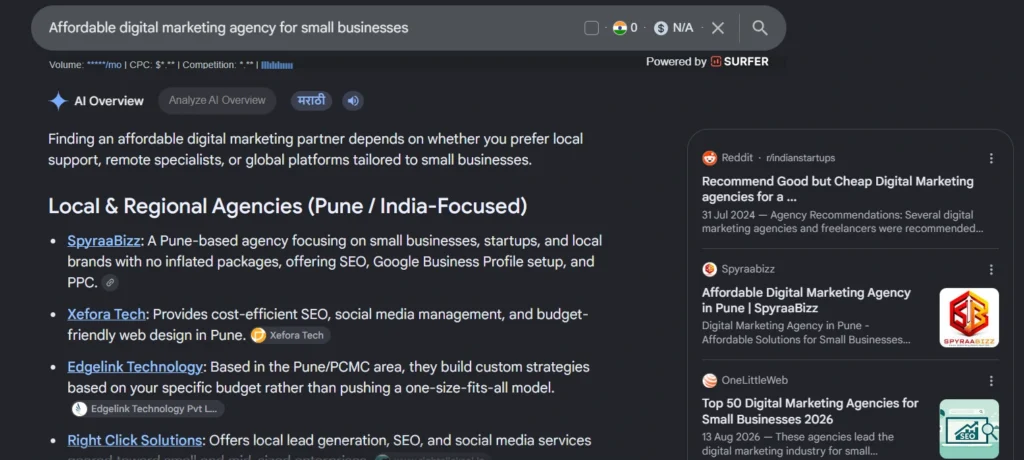Click the AI Overview sparkle icon
Screen dimensions: 1024x460
(x=58, y=101)
